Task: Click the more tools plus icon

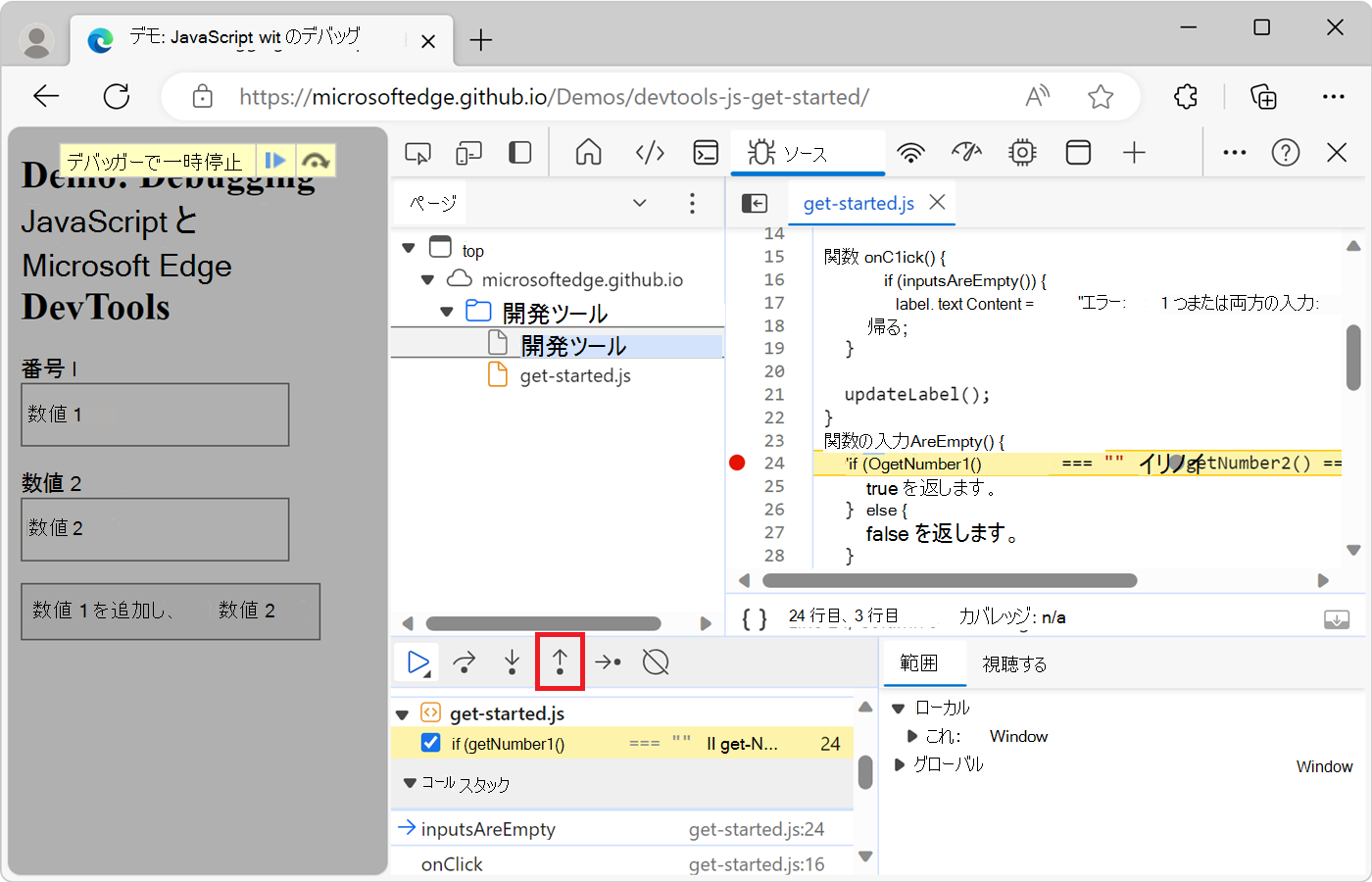Action: pyautogui.click(x=1134, y=152)
